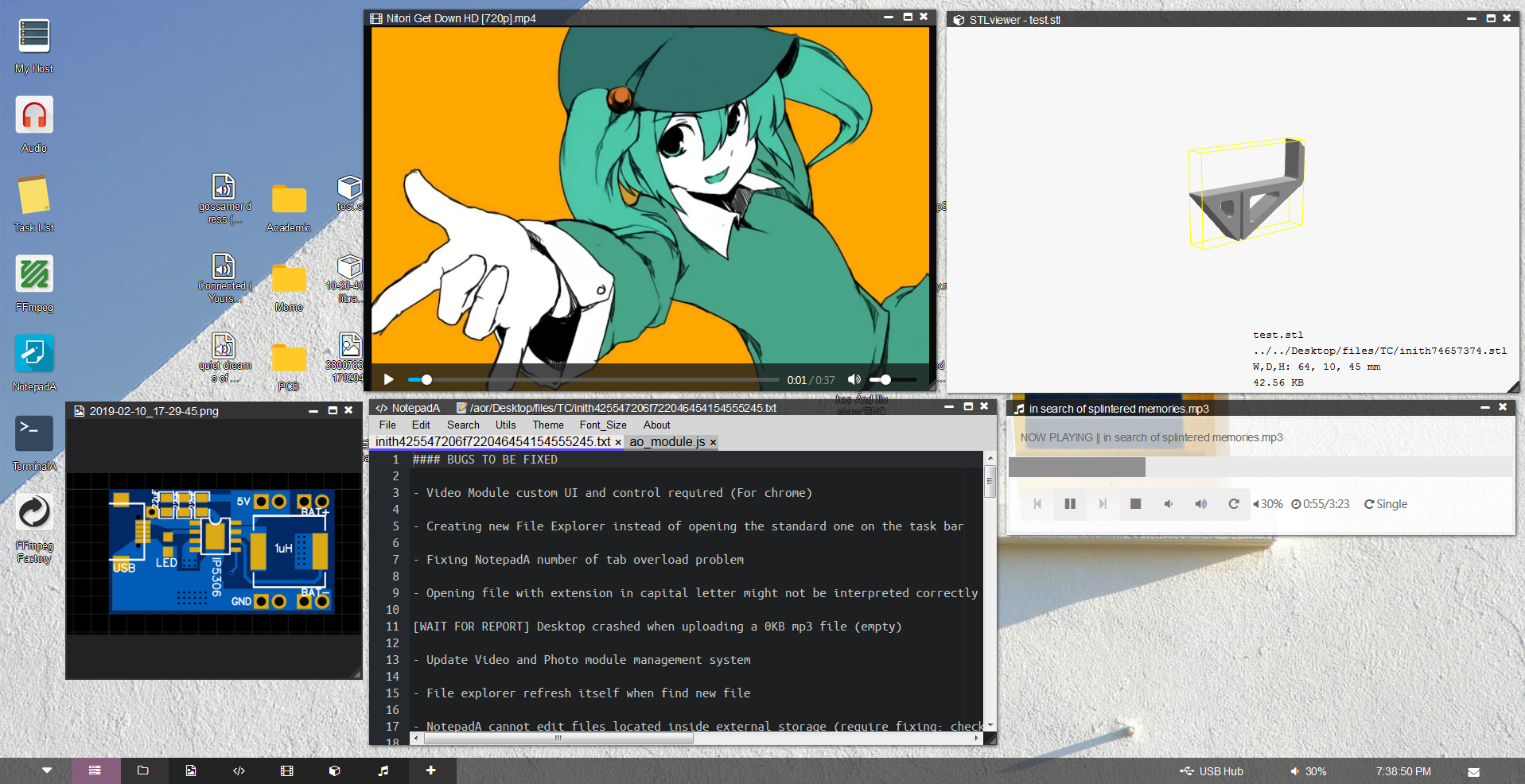Click the plus icon in taskbar
Viewport: 1525px width, 784px height.
tap(431, 770)
